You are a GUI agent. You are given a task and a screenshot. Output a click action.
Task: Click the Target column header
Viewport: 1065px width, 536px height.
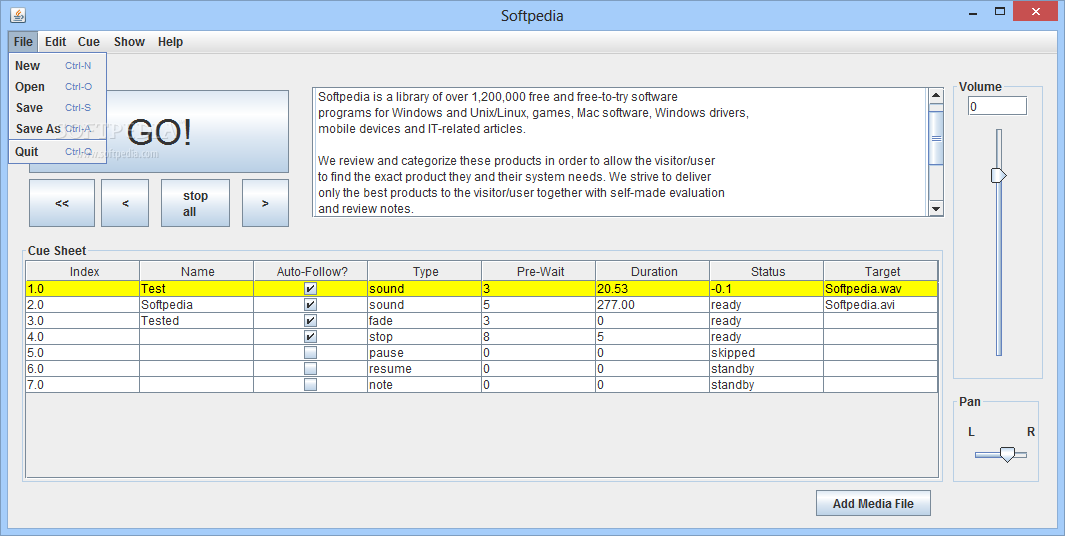coord(882,272)
